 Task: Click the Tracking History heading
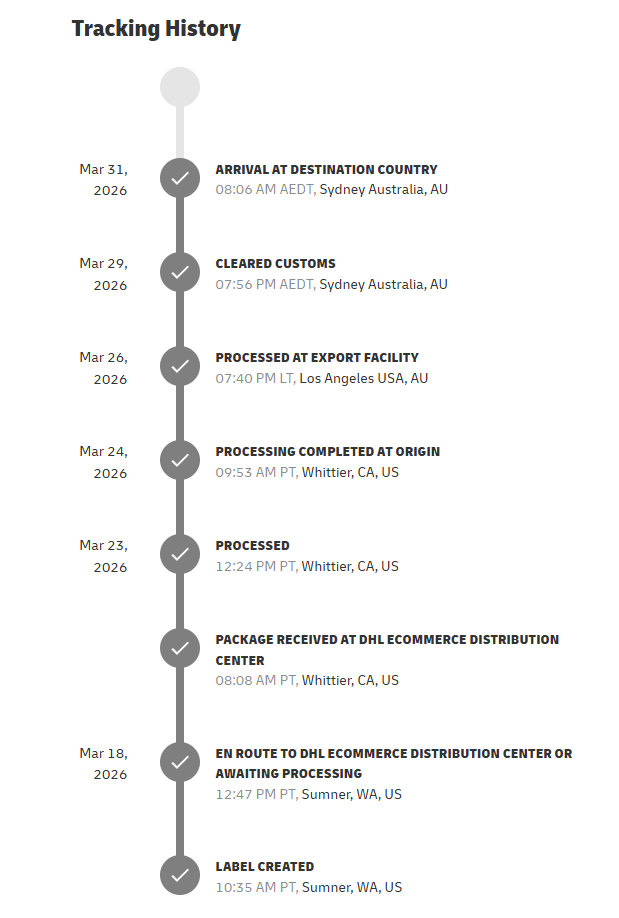pyautogui.click(x=156, y=29)
